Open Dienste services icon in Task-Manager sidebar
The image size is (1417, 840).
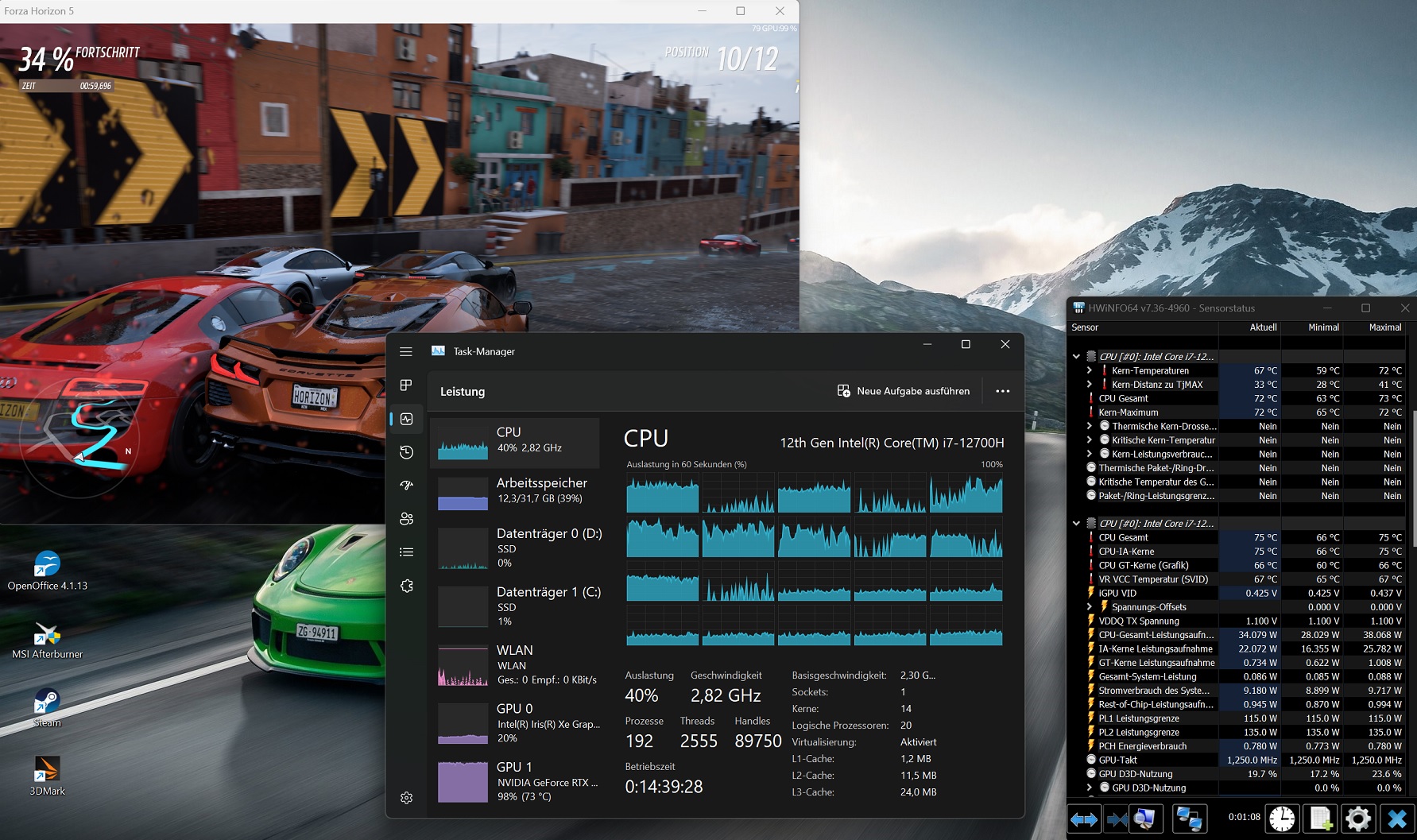[x=406, y=586]
